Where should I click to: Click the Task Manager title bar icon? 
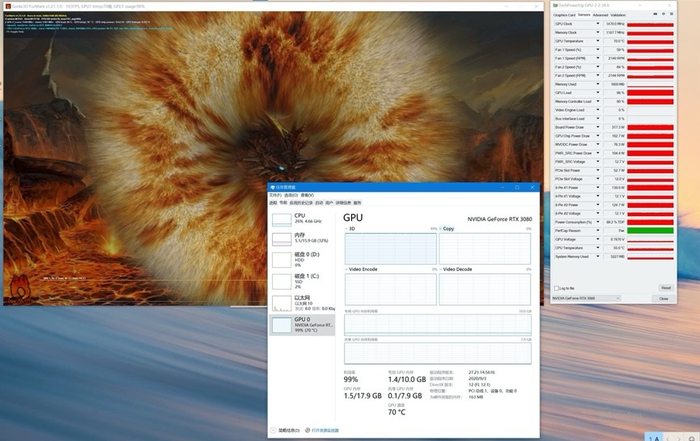272,187
